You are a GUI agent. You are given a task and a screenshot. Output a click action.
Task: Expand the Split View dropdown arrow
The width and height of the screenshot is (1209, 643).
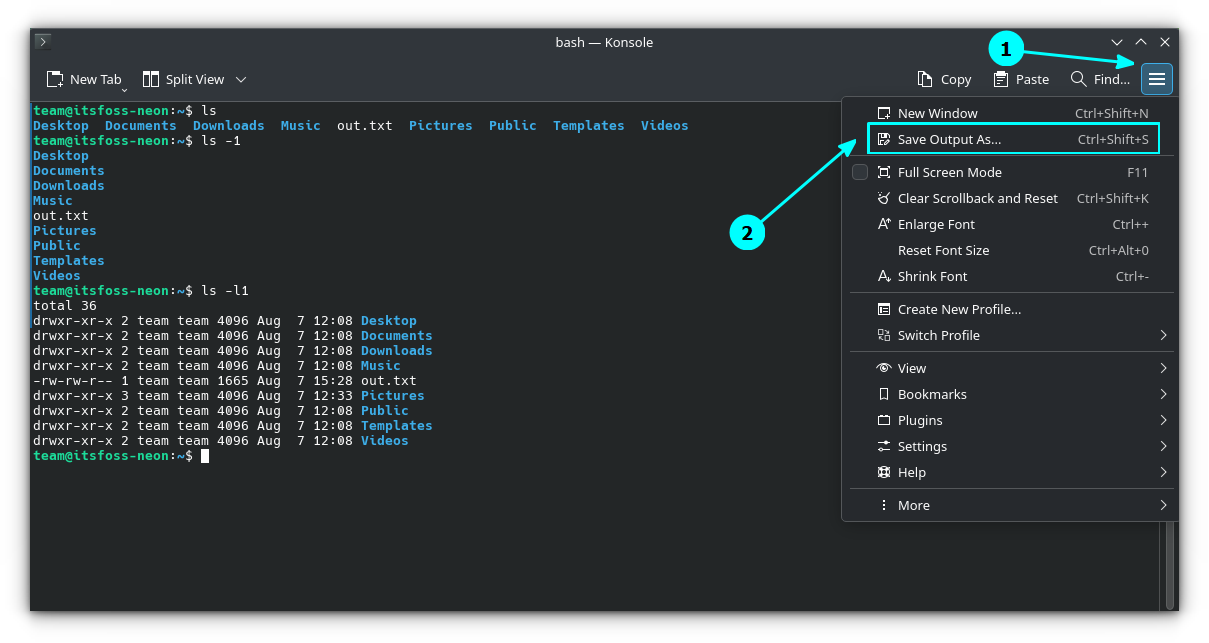tap(240, 79)
